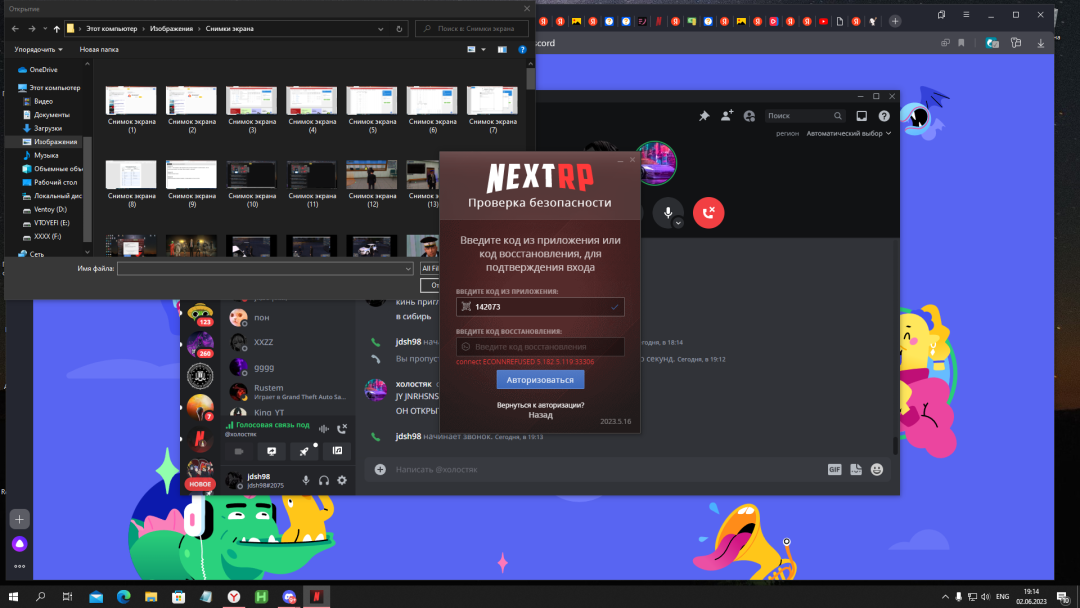Open GIF picker in Discord
The width and height of the screenshot is (1080, 608).
pyautogui.click(x=834, y=470)
